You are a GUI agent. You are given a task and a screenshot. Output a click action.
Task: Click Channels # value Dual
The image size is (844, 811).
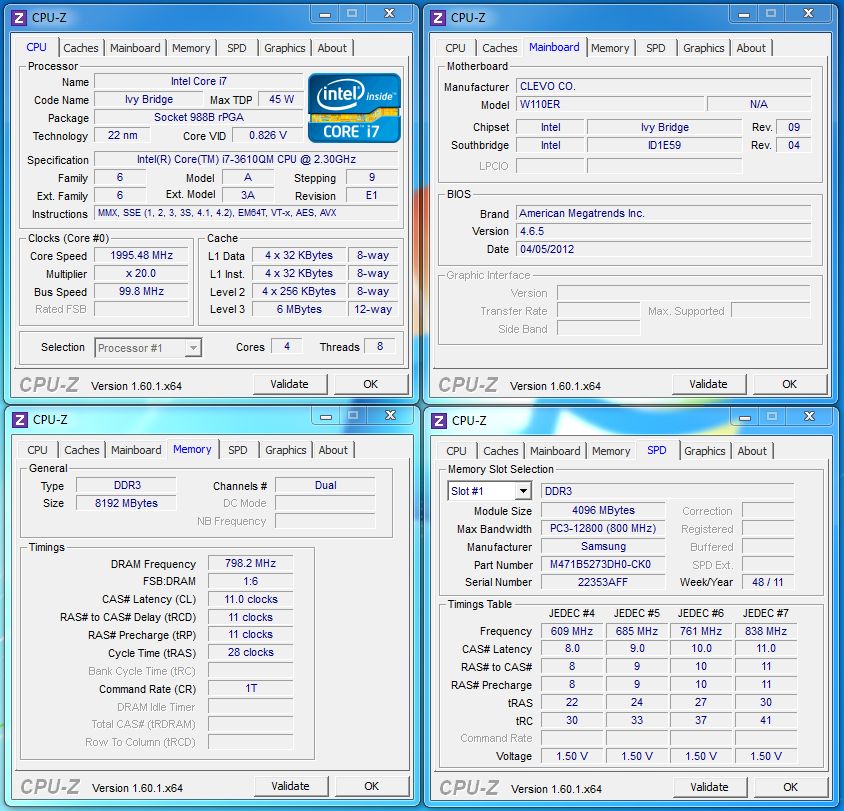[326, 485]
